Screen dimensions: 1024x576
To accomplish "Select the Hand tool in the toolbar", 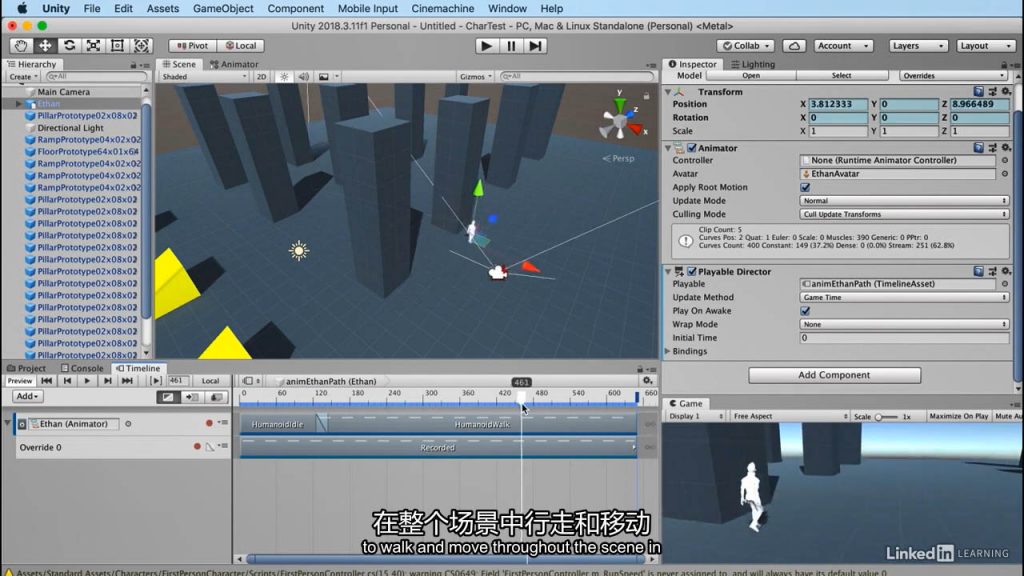I will (21, 46).
